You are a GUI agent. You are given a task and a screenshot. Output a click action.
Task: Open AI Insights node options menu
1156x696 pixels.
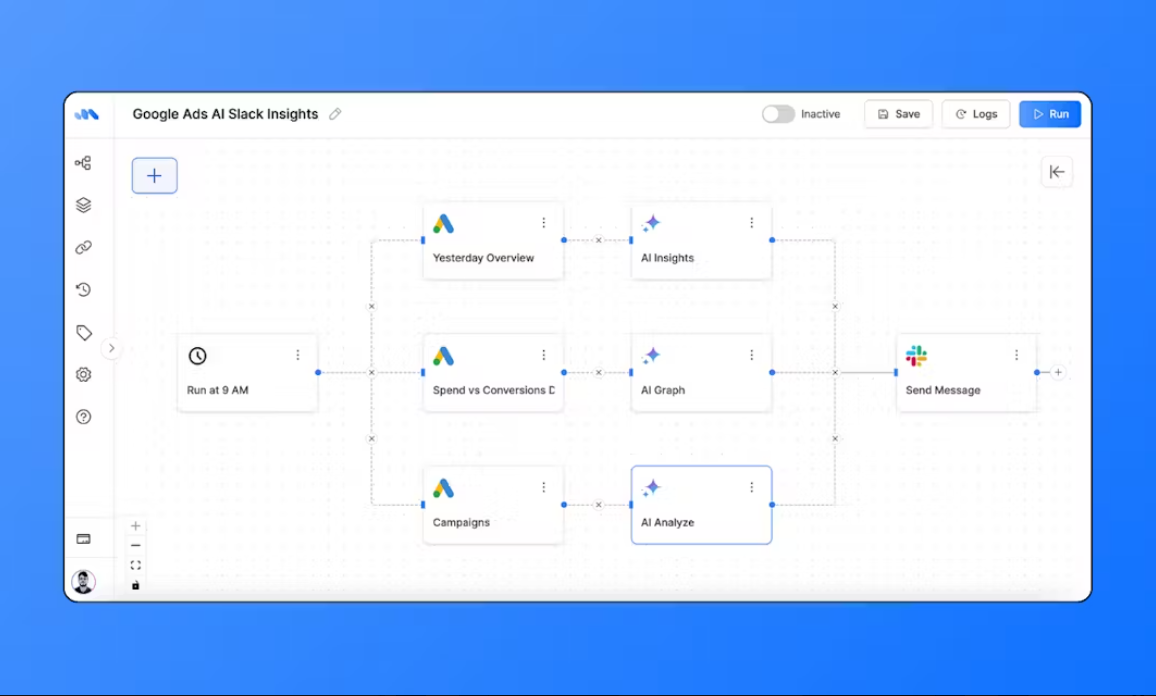click(751, 223)
